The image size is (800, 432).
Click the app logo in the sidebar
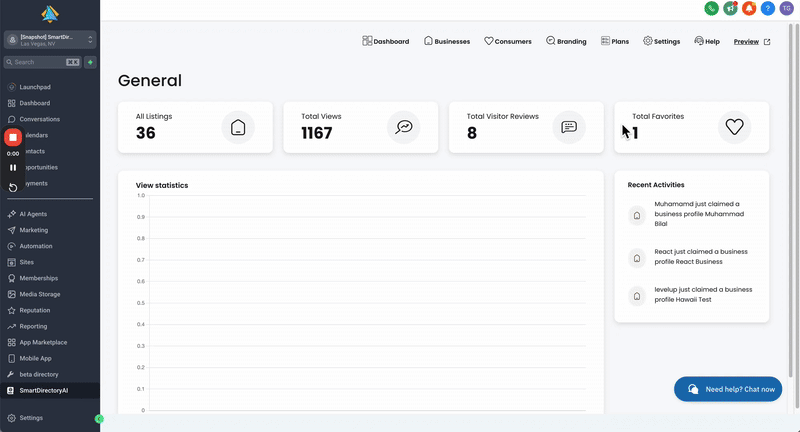(50, 14)
